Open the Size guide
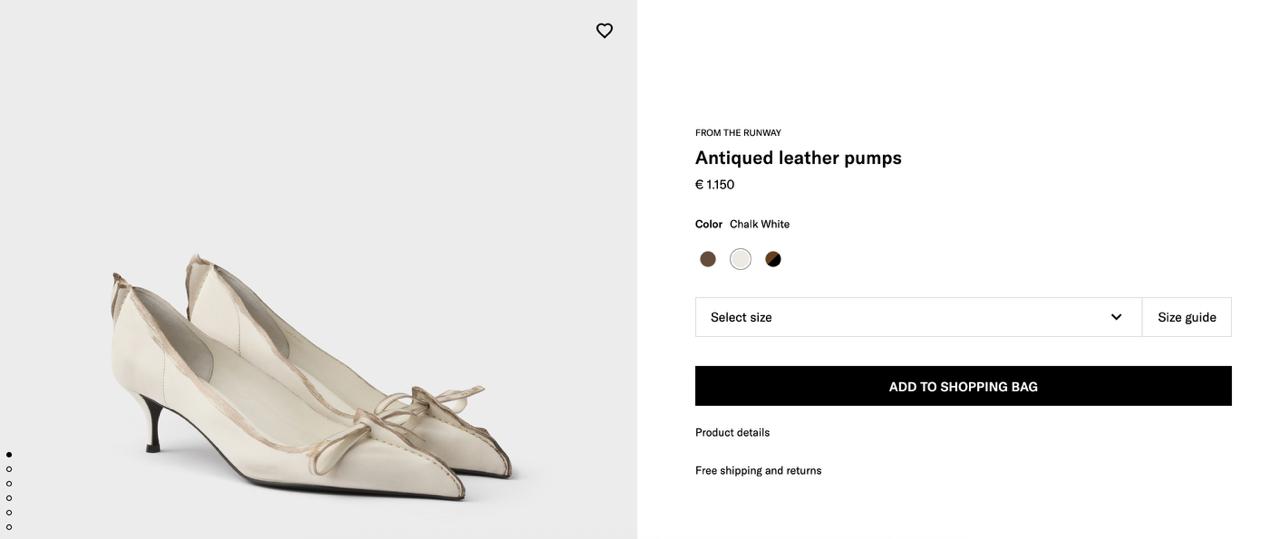Screen dimensions: 1280x539 [x=1187, y=317]
